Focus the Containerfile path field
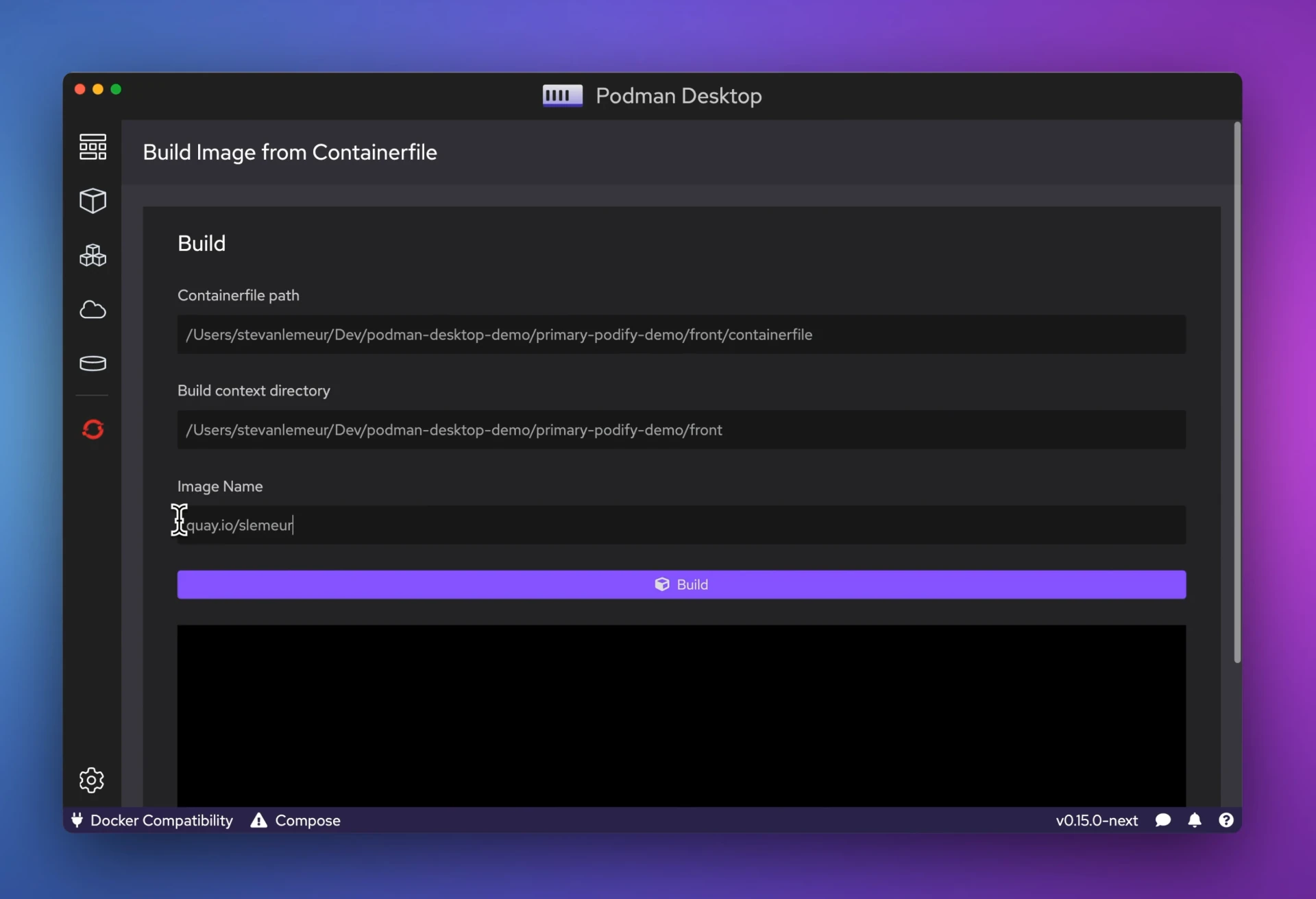This screenshot has width=1316, height=899. (x=681, y=335)
